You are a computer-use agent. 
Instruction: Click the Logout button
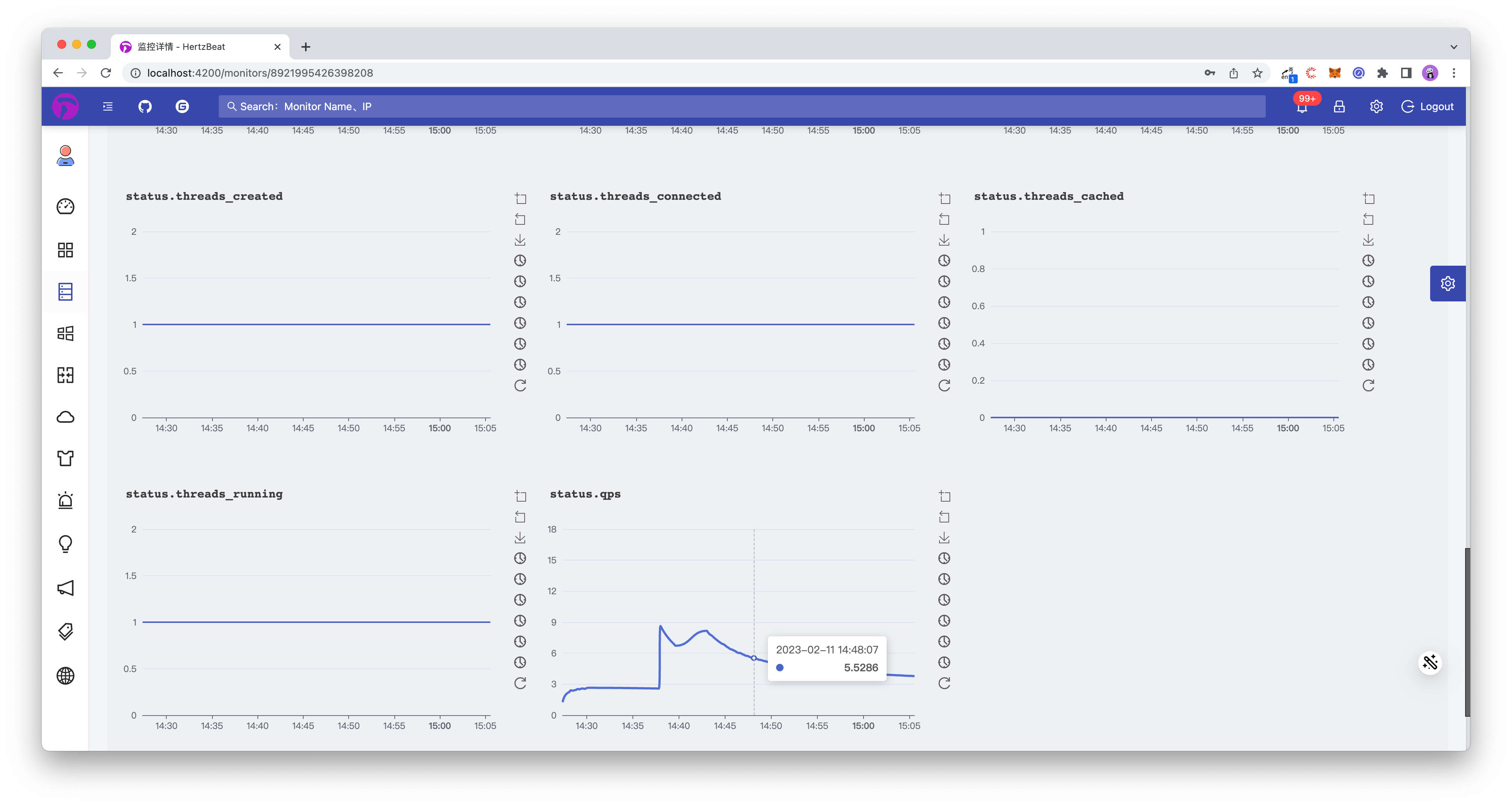(x=1428, y=106)
